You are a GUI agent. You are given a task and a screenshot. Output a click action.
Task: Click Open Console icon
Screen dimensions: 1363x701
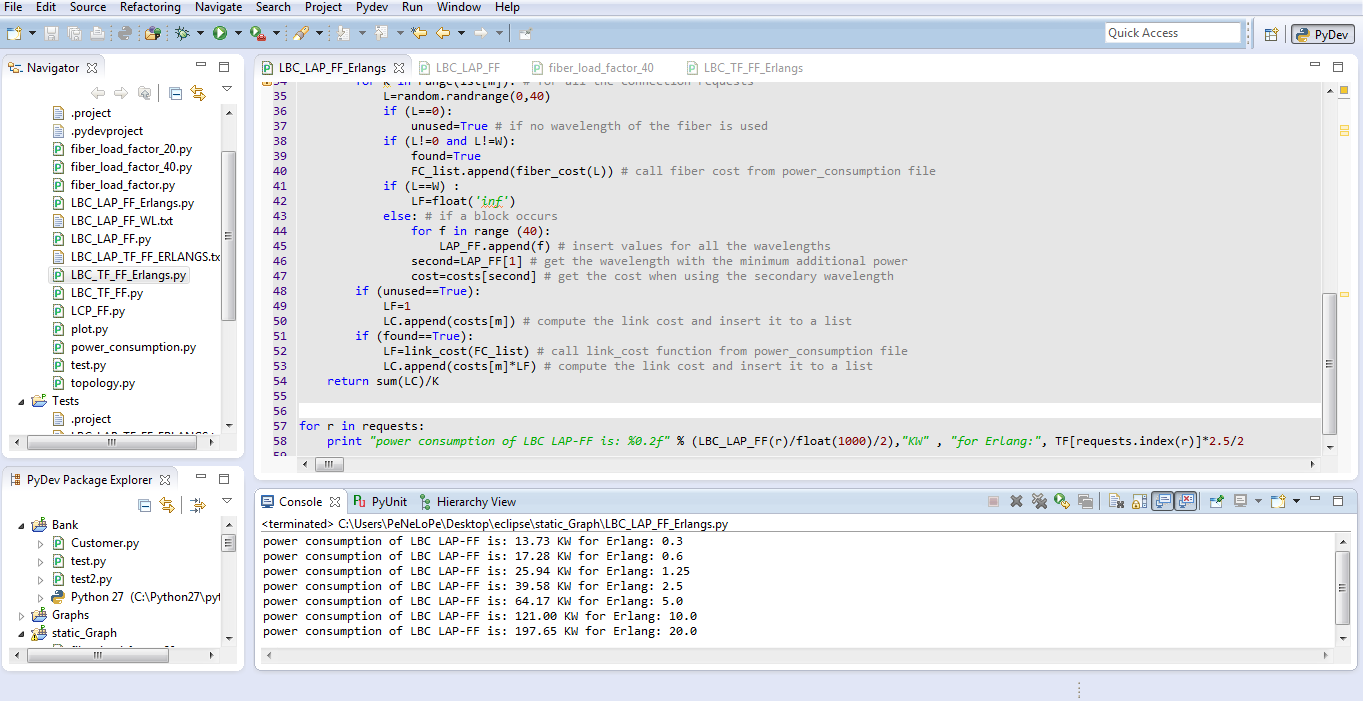tap(1278, 501)
